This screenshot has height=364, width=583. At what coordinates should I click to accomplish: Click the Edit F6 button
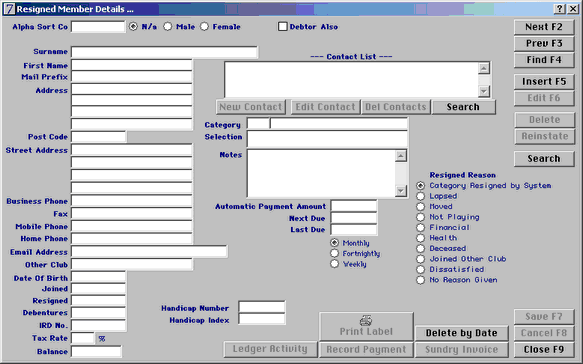[544, 98]
